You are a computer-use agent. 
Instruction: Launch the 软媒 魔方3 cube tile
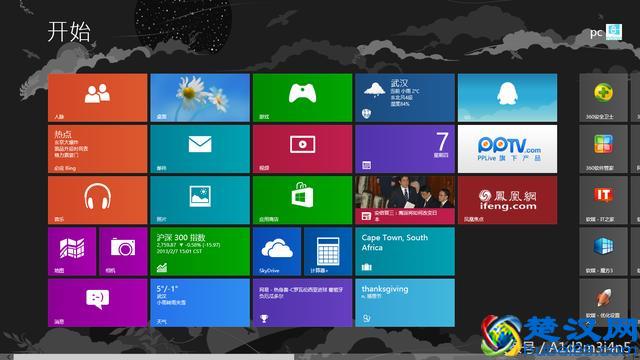click(603, 251)
